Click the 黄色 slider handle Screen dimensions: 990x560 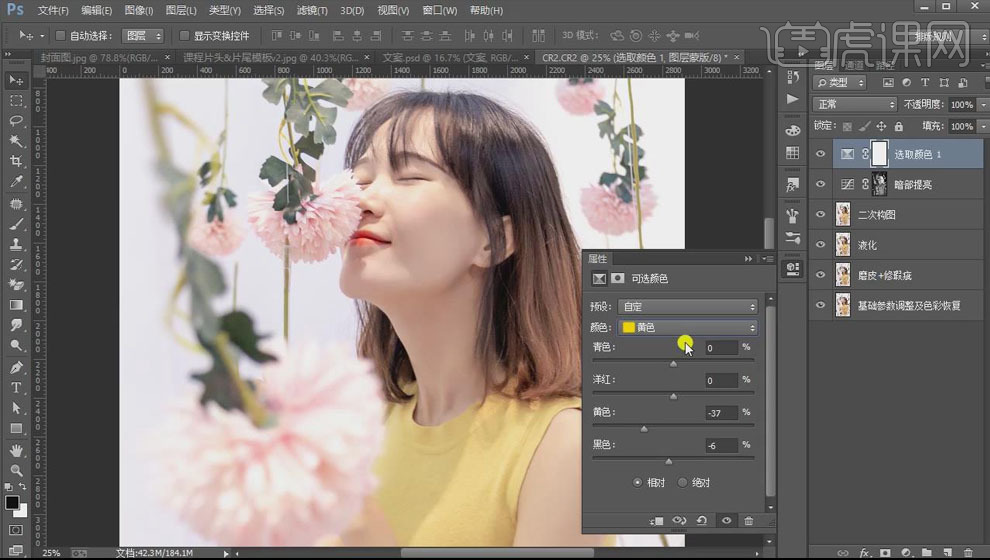pos(643,428)
